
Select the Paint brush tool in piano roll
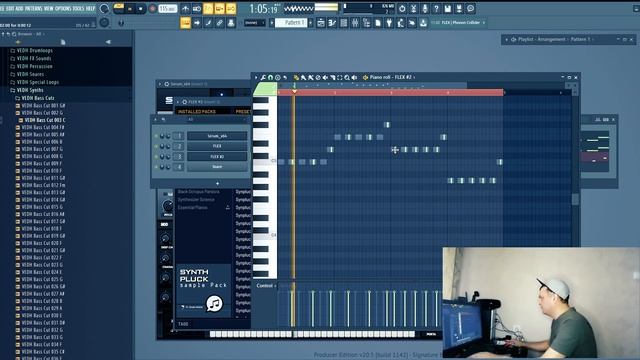point(303,77)
